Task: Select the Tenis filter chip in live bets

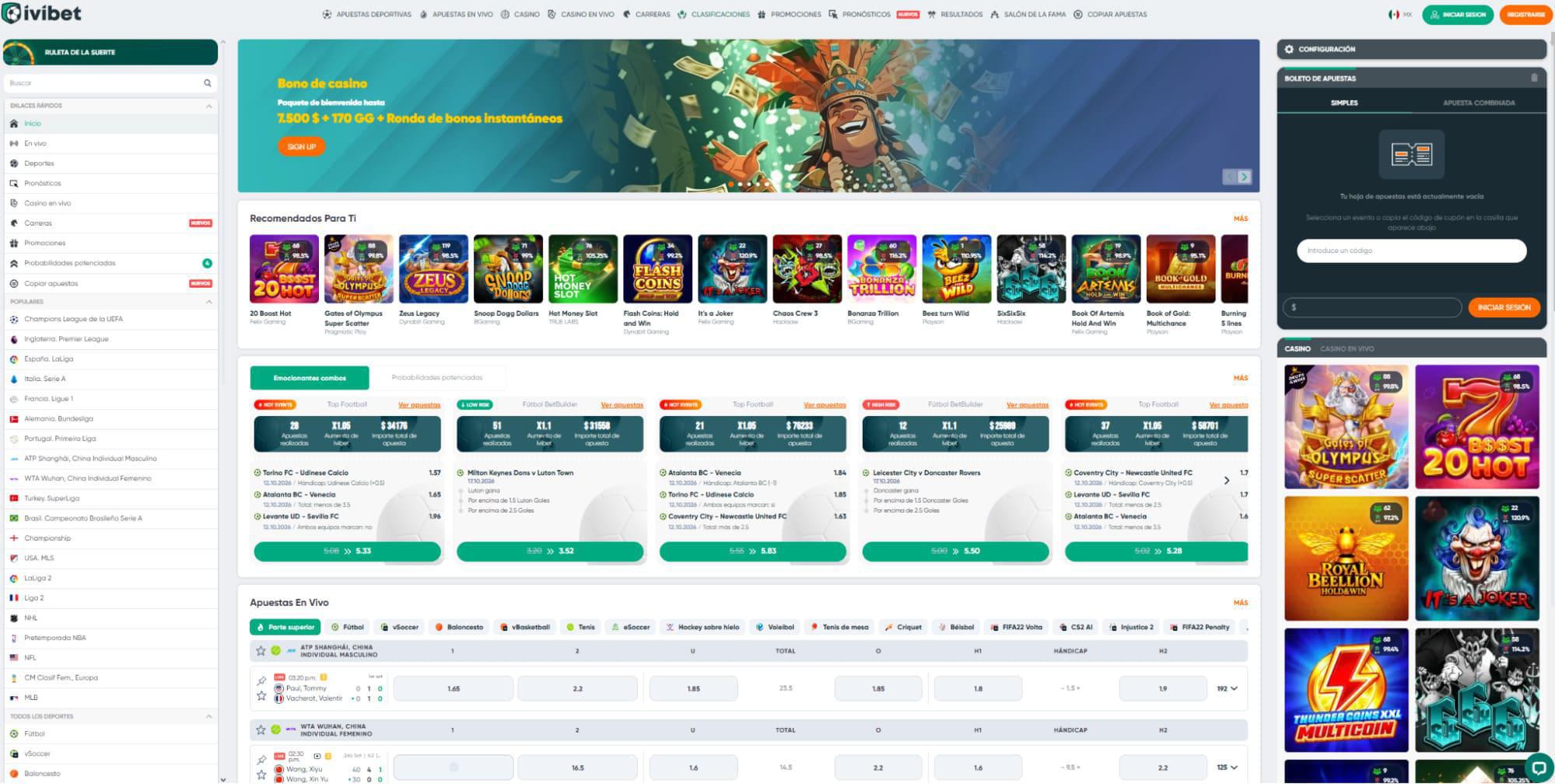Action: point(581,627)
